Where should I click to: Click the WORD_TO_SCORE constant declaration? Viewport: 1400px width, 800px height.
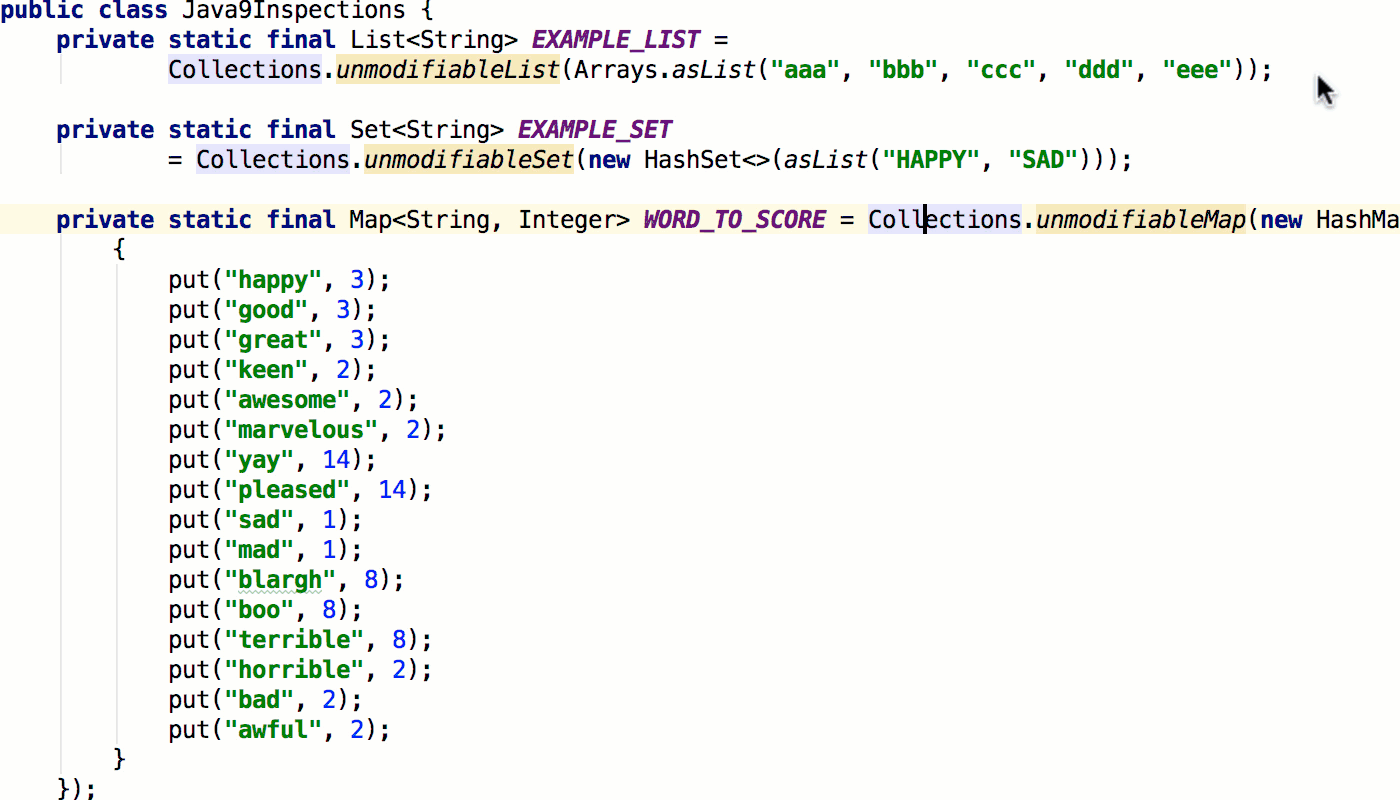point(733,219)
